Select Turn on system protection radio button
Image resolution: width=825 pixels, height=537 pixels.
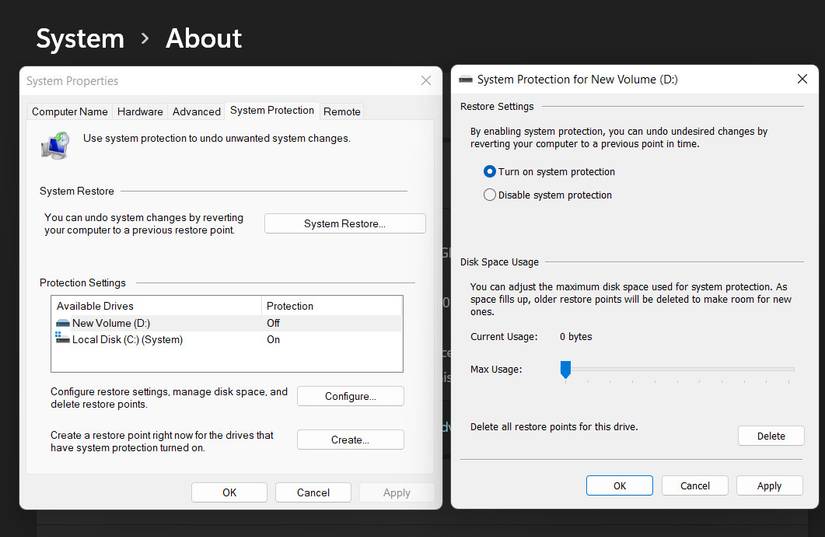[490, 172]
